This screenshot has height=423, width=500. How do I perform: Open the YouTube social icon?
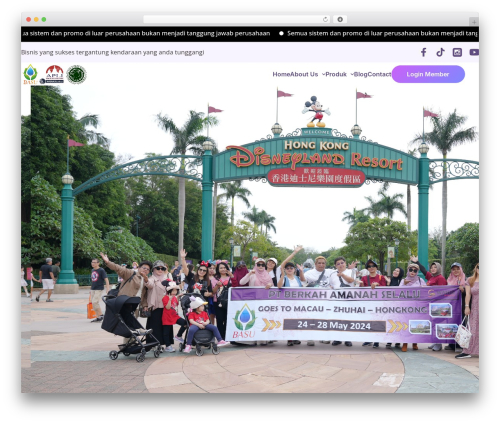pyautogui.click(x=474, y=52)
